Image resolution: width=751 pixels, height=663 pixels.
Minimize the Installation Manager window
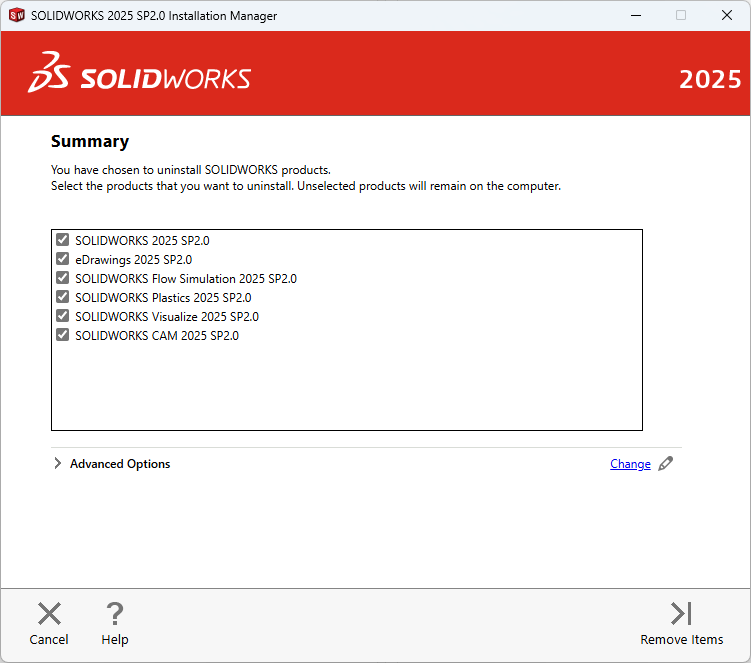pos(635,15)
